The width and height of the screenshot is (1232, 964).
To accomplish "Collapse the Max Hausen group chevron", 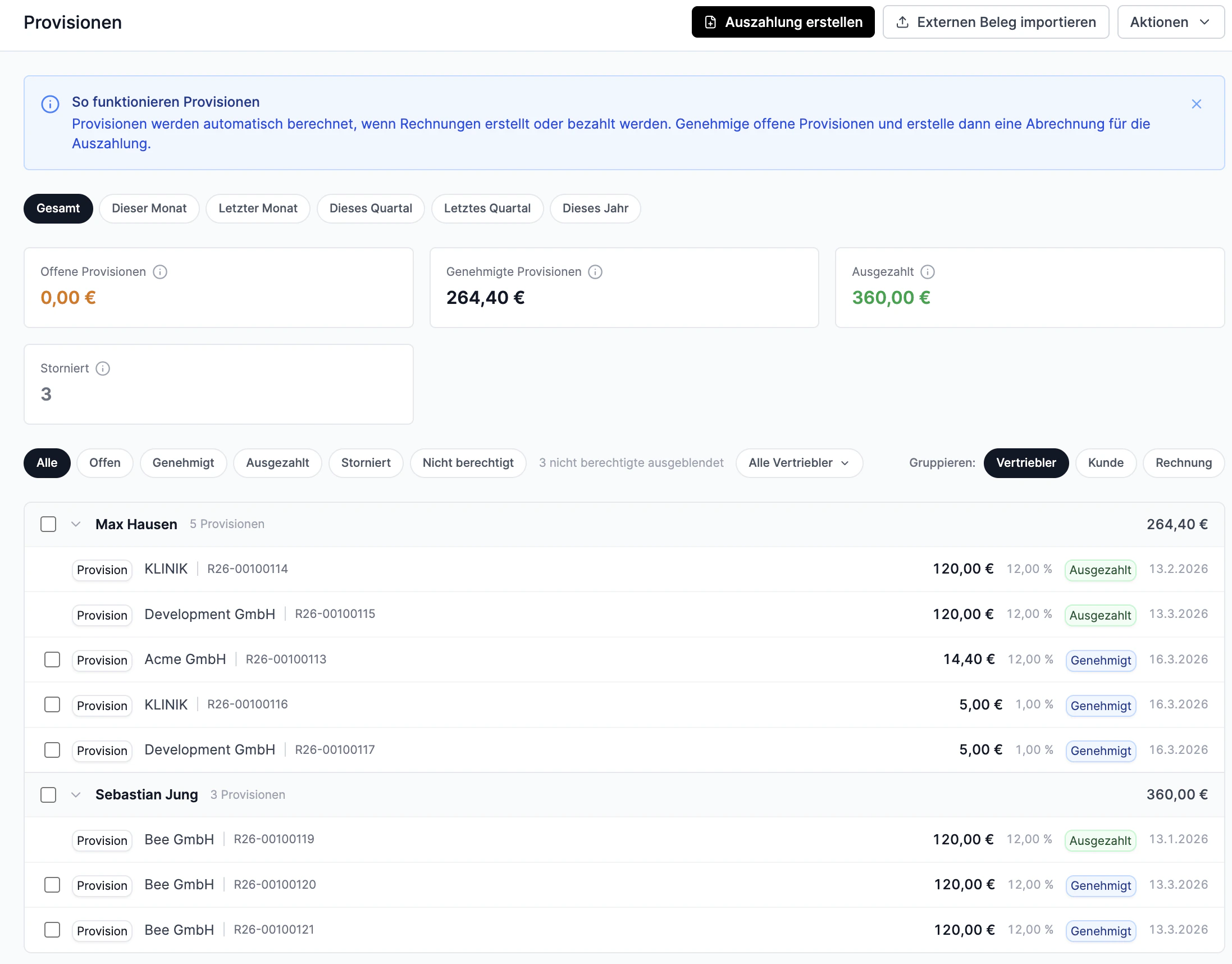I will tap(76, 524).
